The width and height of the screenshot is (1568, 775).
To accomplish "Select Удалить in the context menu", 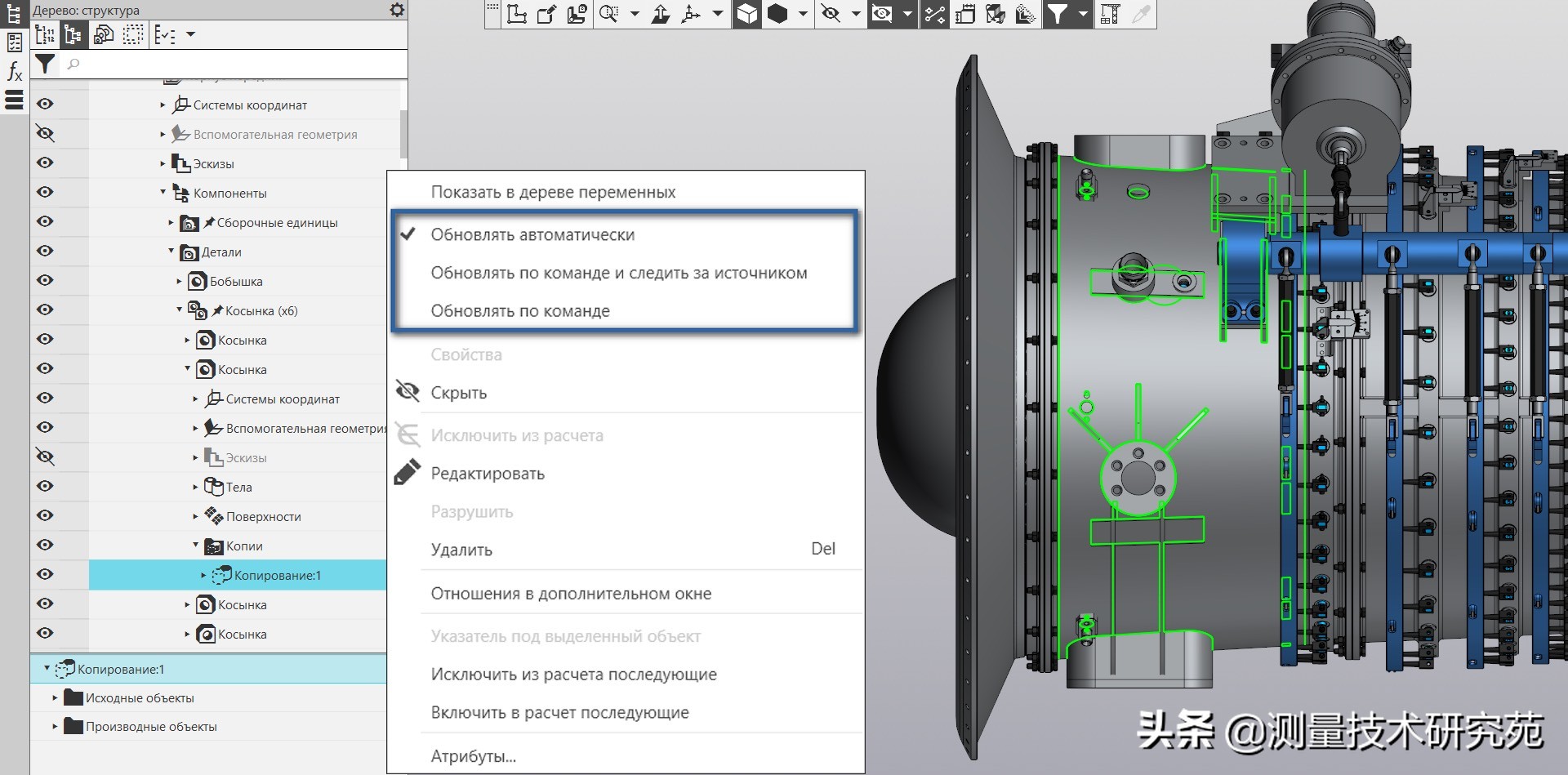I will point(461,549).
